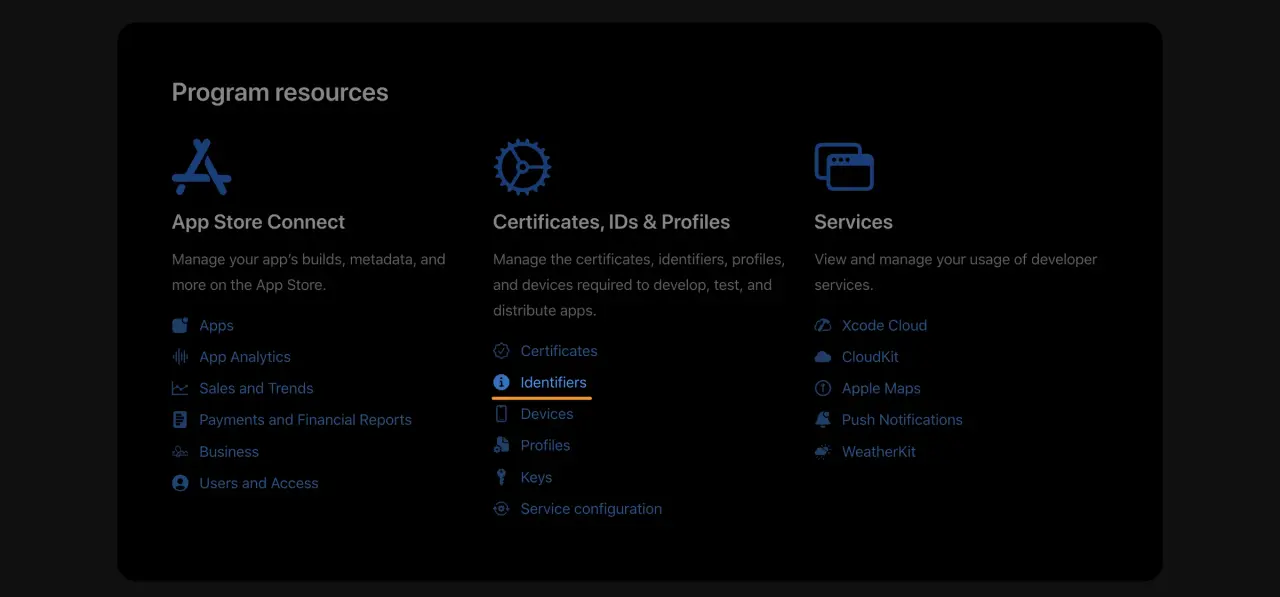Click the text "and devices required to develop, test, and"
Viewport: 1280px width, 597px height.
coord(632,285)
